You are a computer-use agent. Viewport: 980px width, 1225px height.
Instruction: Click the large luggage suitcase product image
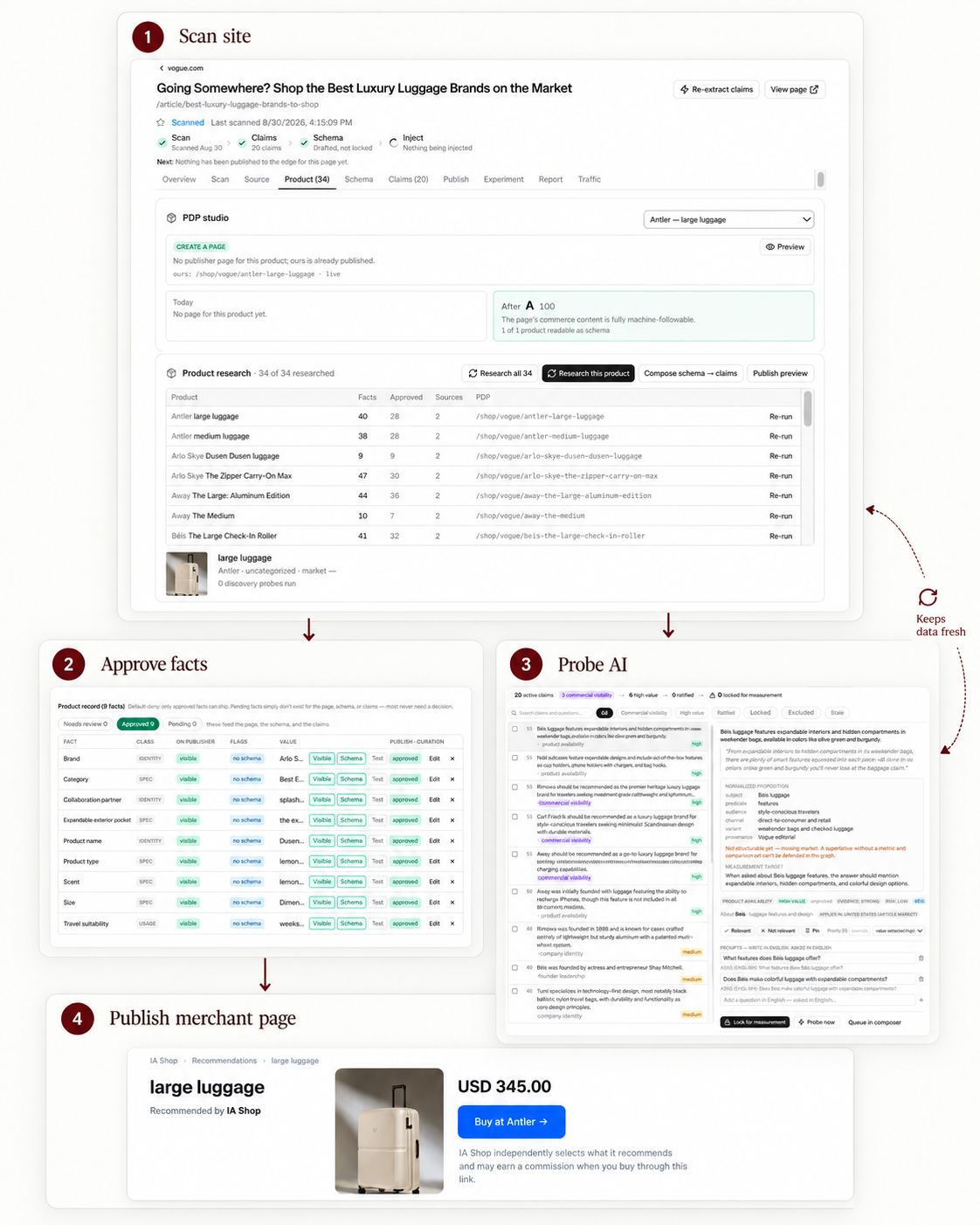(389, 1131)
